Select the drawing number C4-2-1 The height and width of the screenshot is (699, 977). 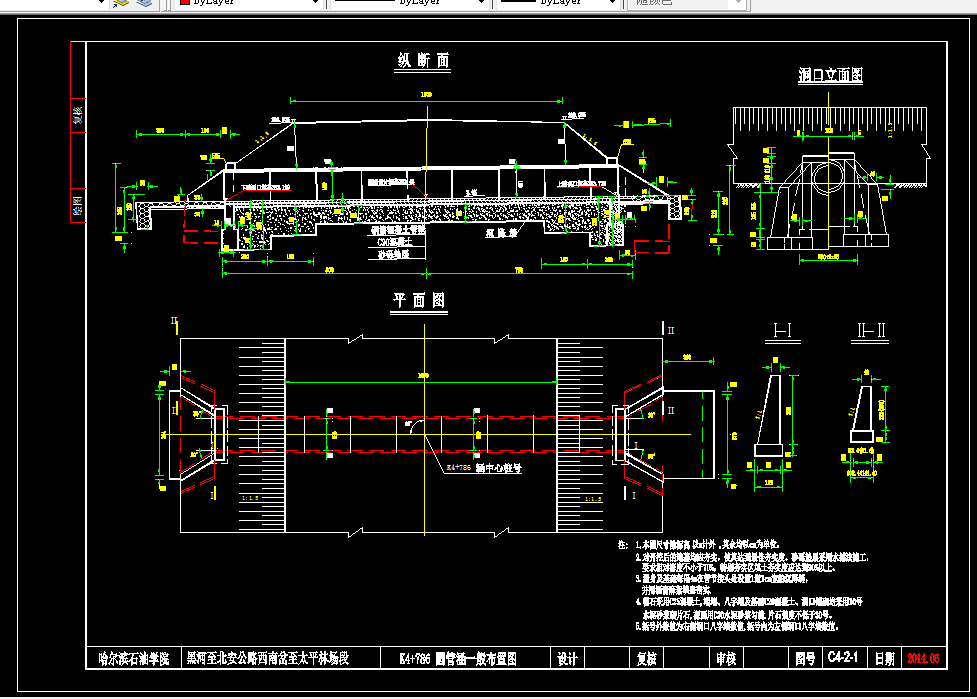point(843,657)
